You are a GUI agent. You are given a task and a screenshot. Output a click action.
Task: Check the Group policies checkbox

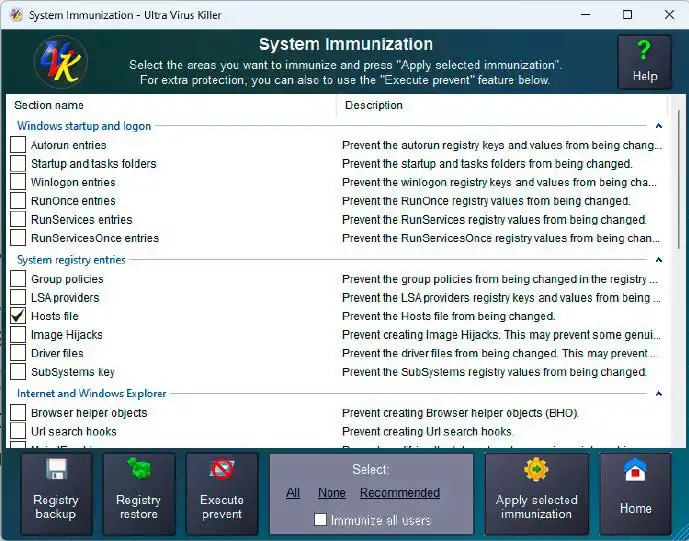tap(18, 279)
